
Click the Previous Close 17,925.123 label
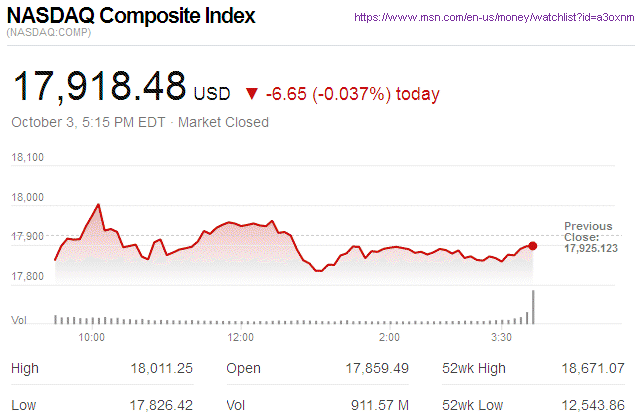click(588, 237)
